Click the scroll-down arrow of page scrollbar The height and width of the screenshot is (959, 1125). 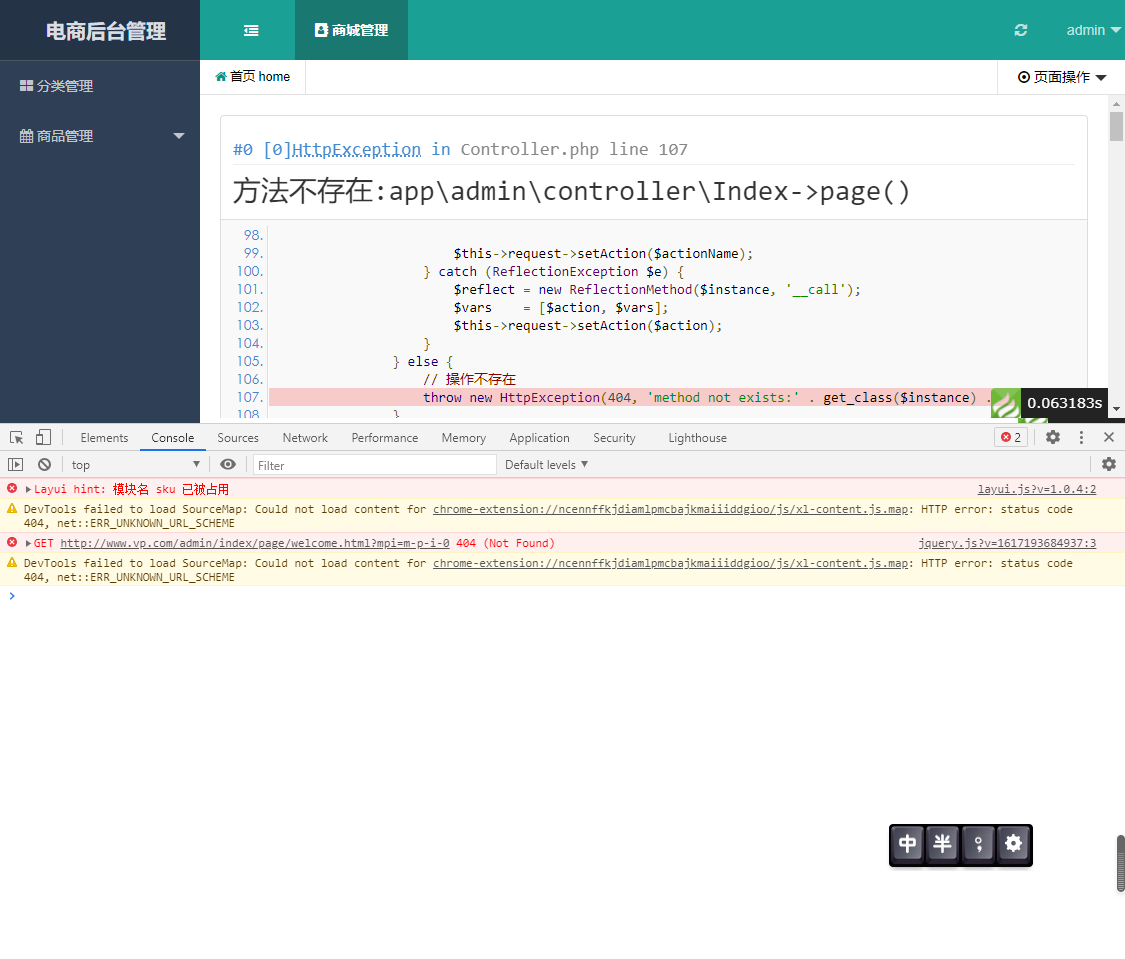coord(1116,409)
